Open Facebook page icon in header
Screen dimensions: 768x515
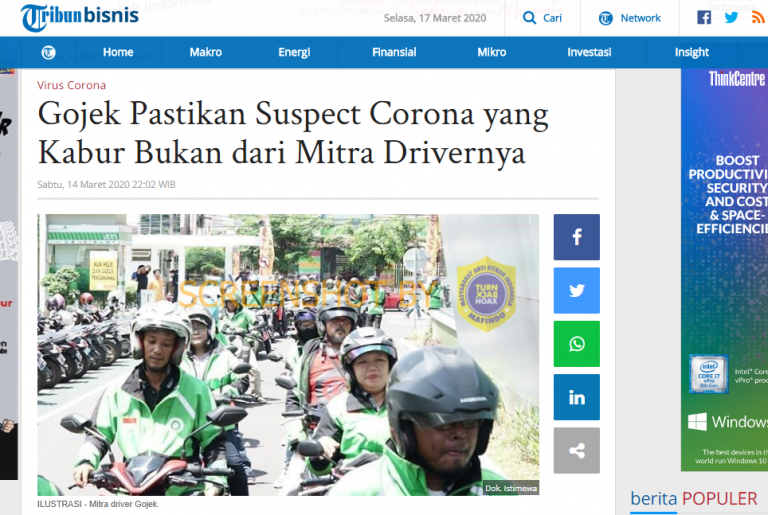tap(704, 18)
